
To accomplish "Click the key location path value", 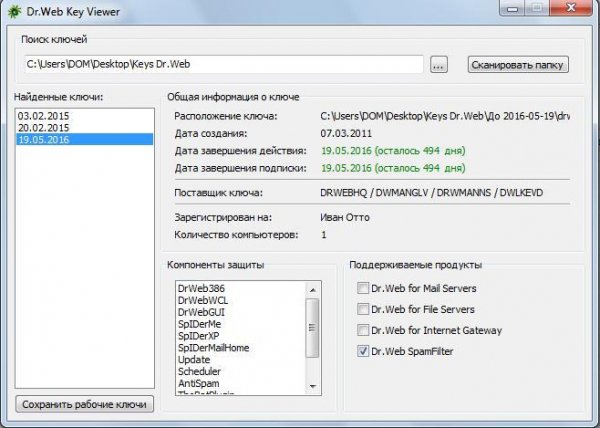I will [445, 116].
